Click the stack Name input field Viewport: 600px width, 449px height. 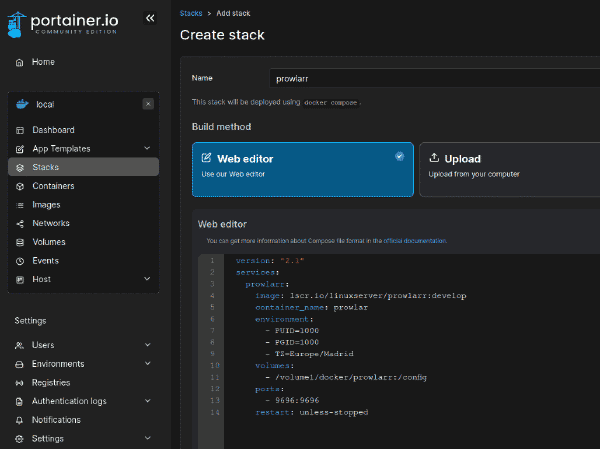point(435,78)
